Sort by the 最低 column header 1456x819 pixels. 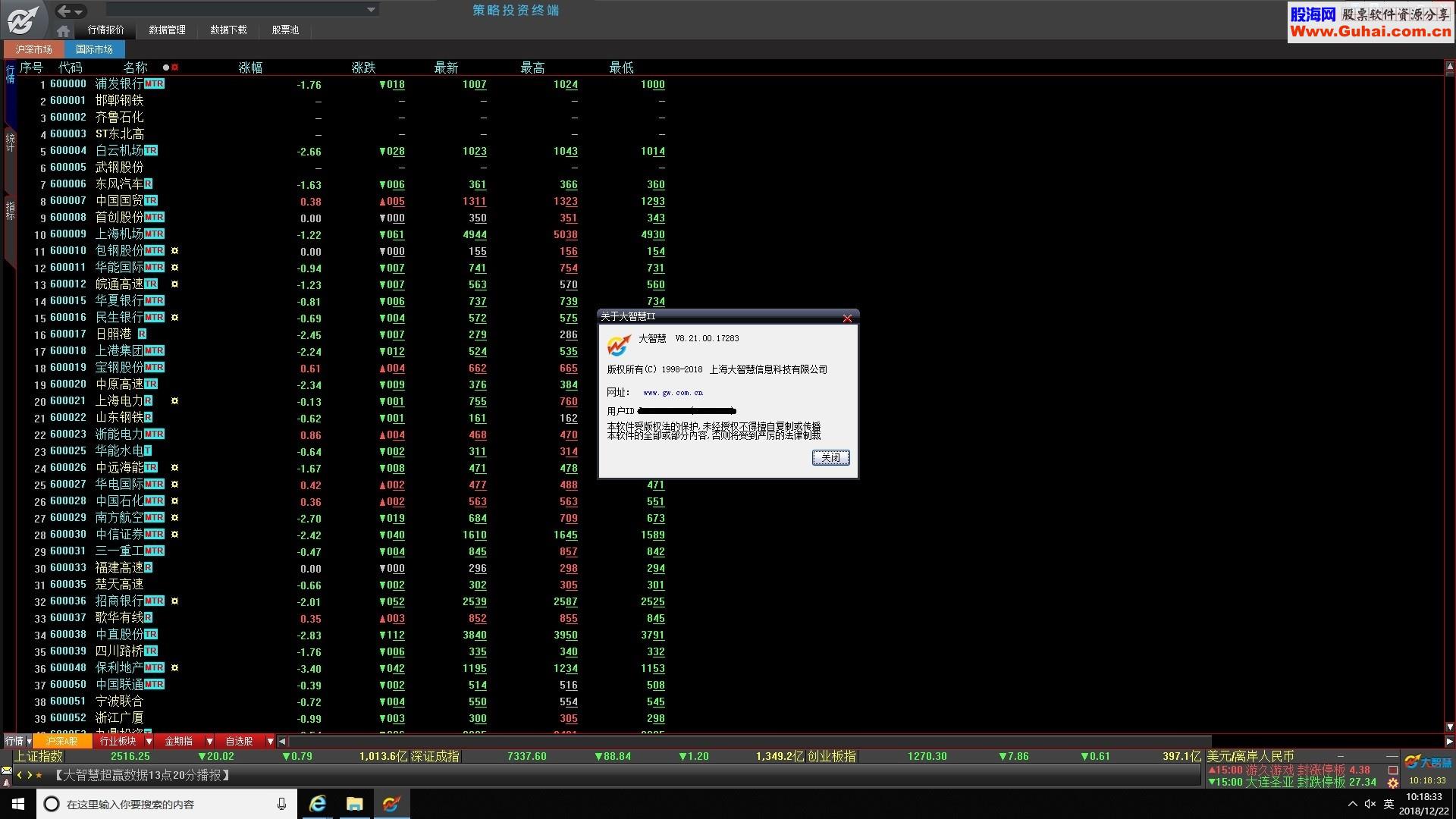[x=621, y=67]
